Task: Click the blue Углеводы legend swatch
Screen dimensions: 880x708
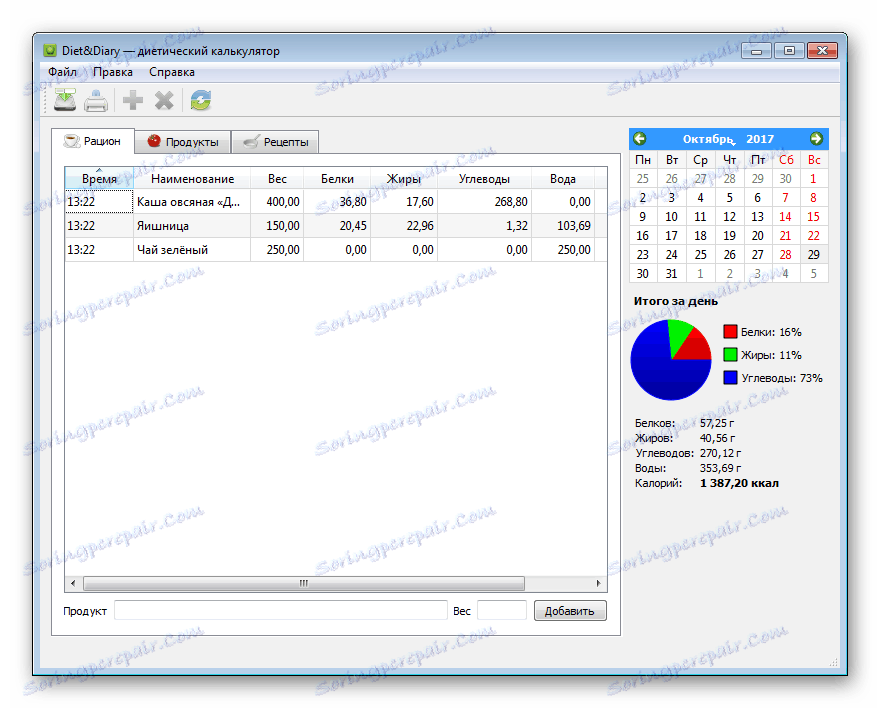Action: pos(730,378)
